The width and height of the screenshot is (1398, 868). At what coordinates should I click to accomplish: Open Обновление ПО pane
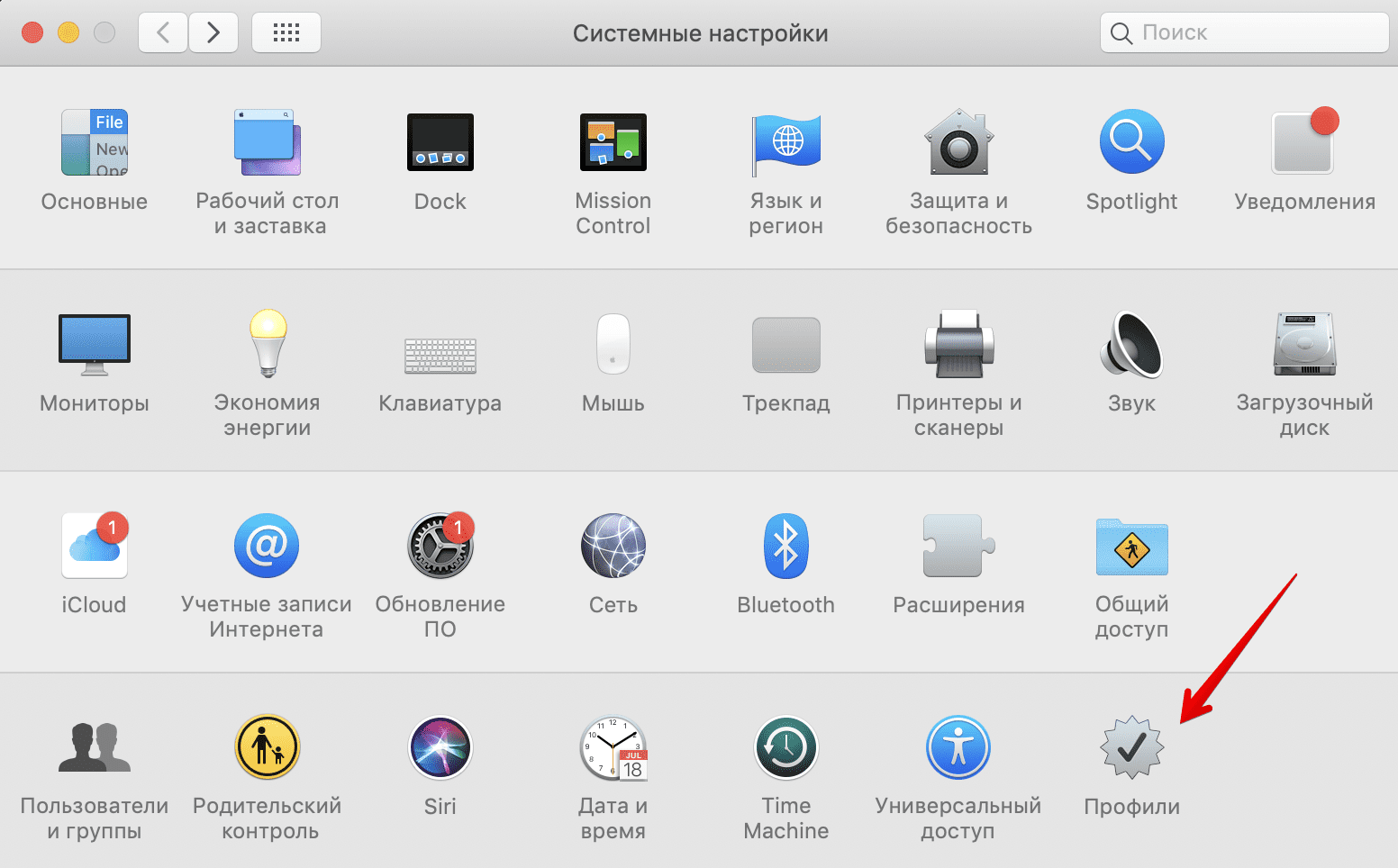tap(440, 547)
